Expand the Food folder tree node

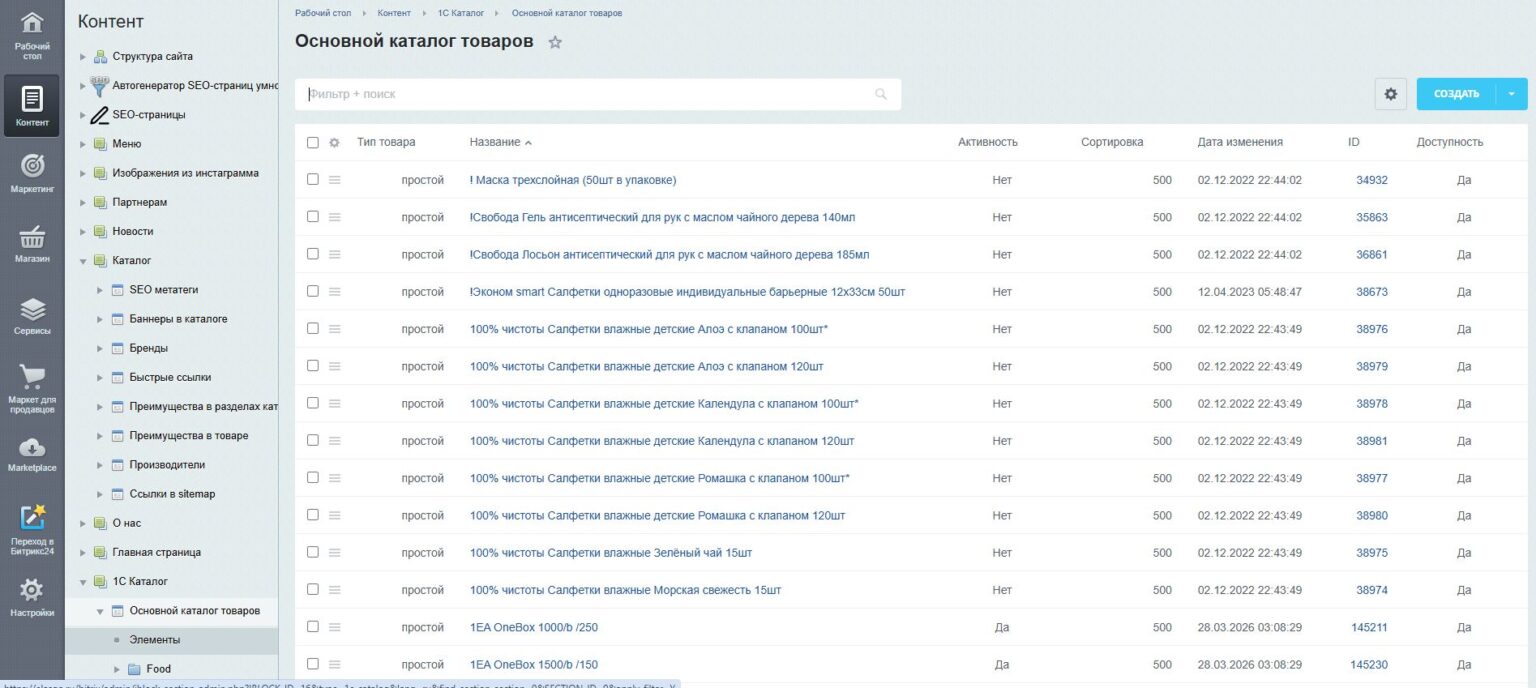[117, 669]
